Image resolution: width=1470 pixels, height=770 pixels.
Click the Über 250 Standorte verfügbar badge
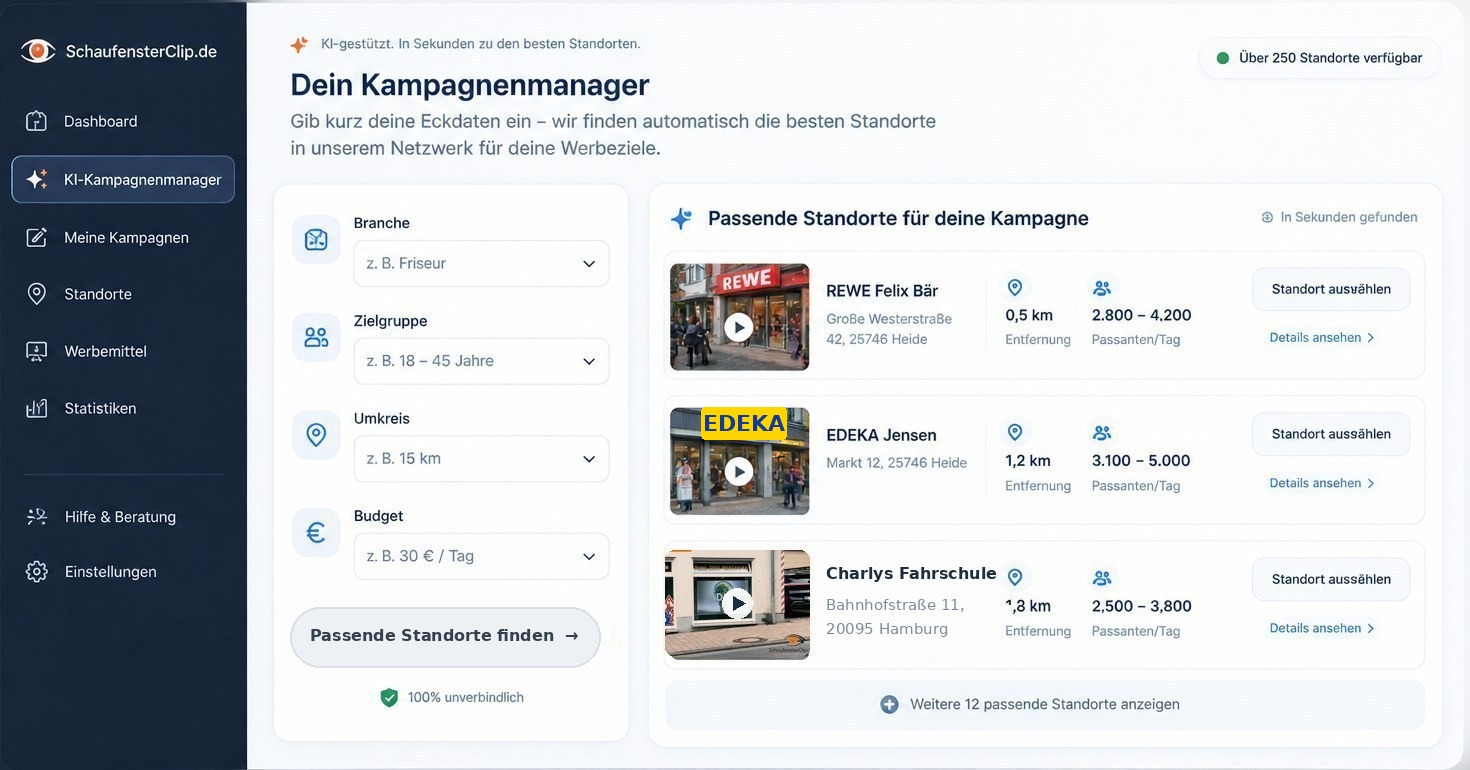click(x=1320, y=58)
